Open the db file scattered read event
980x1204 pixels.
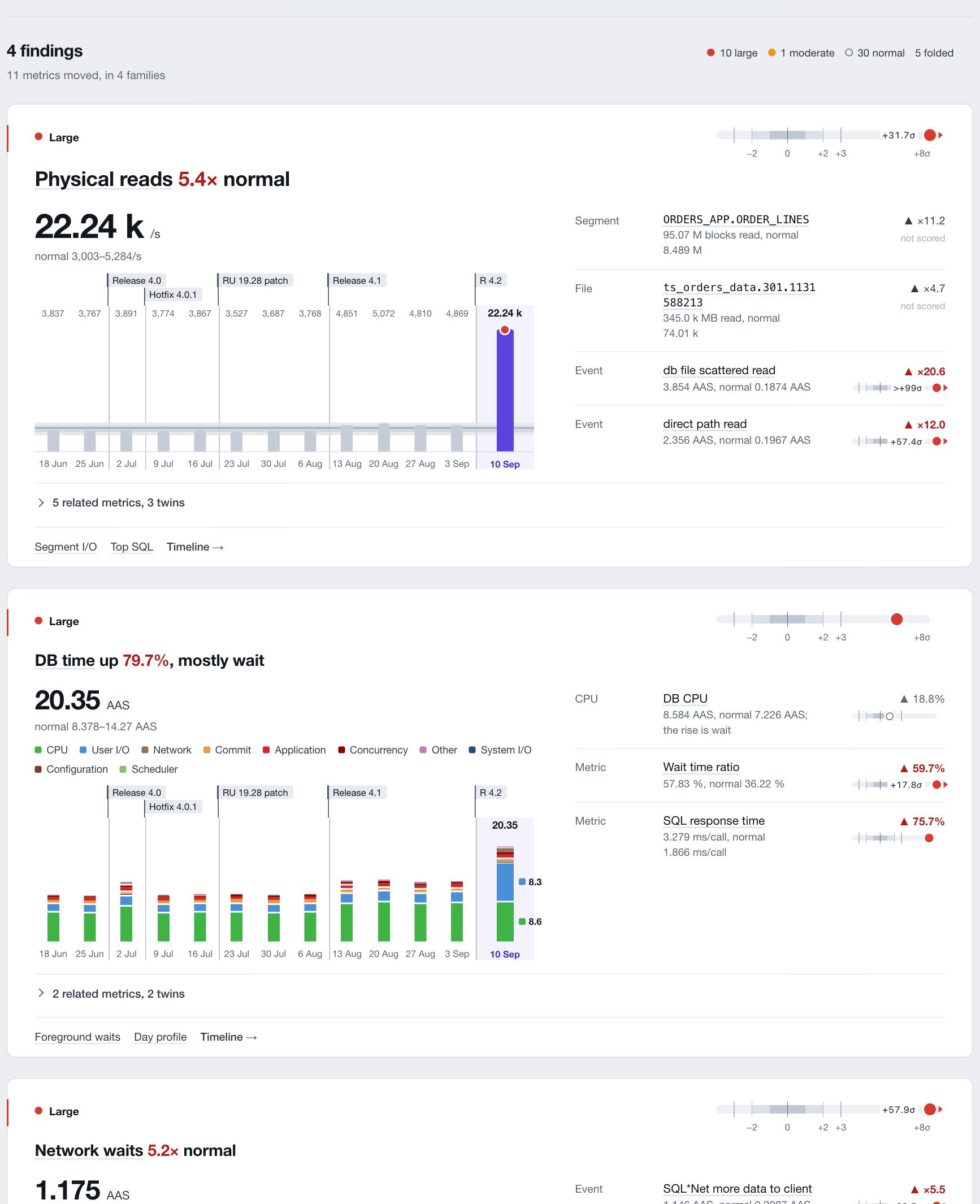[x=719, y=370]
